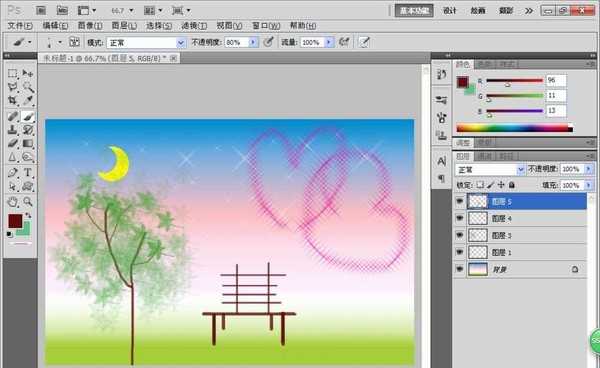Select the Gradient tool

(x=28, y=143)
